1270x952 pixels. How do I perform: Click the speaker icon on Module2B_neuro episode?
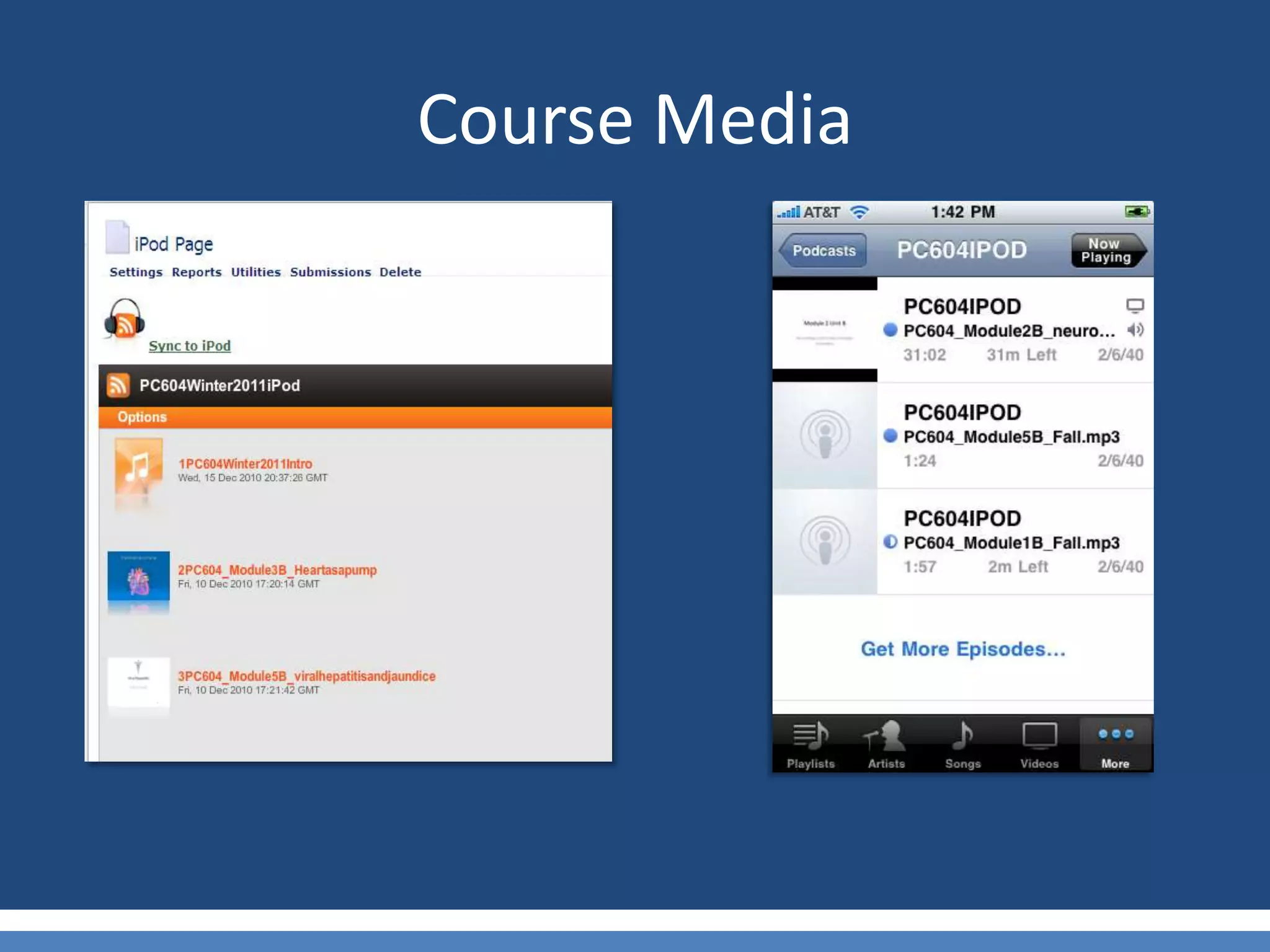pos(1135,330)
